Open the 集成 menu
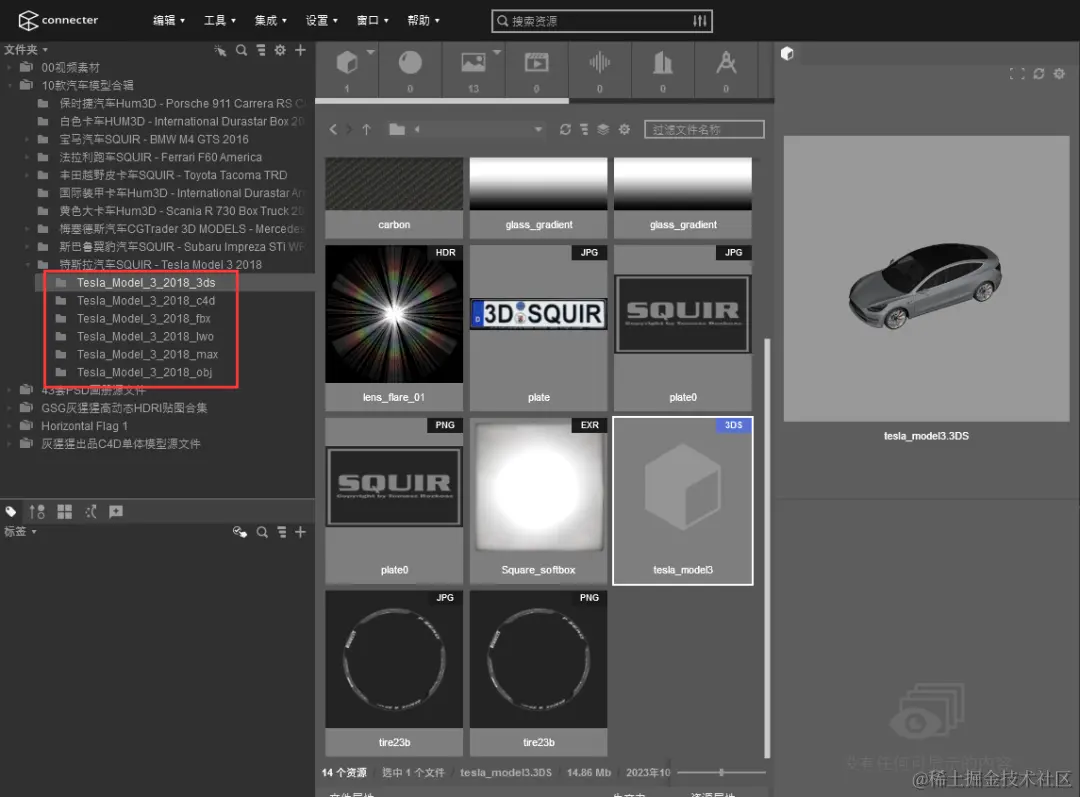1080x797 pixels. click(271, 21)
